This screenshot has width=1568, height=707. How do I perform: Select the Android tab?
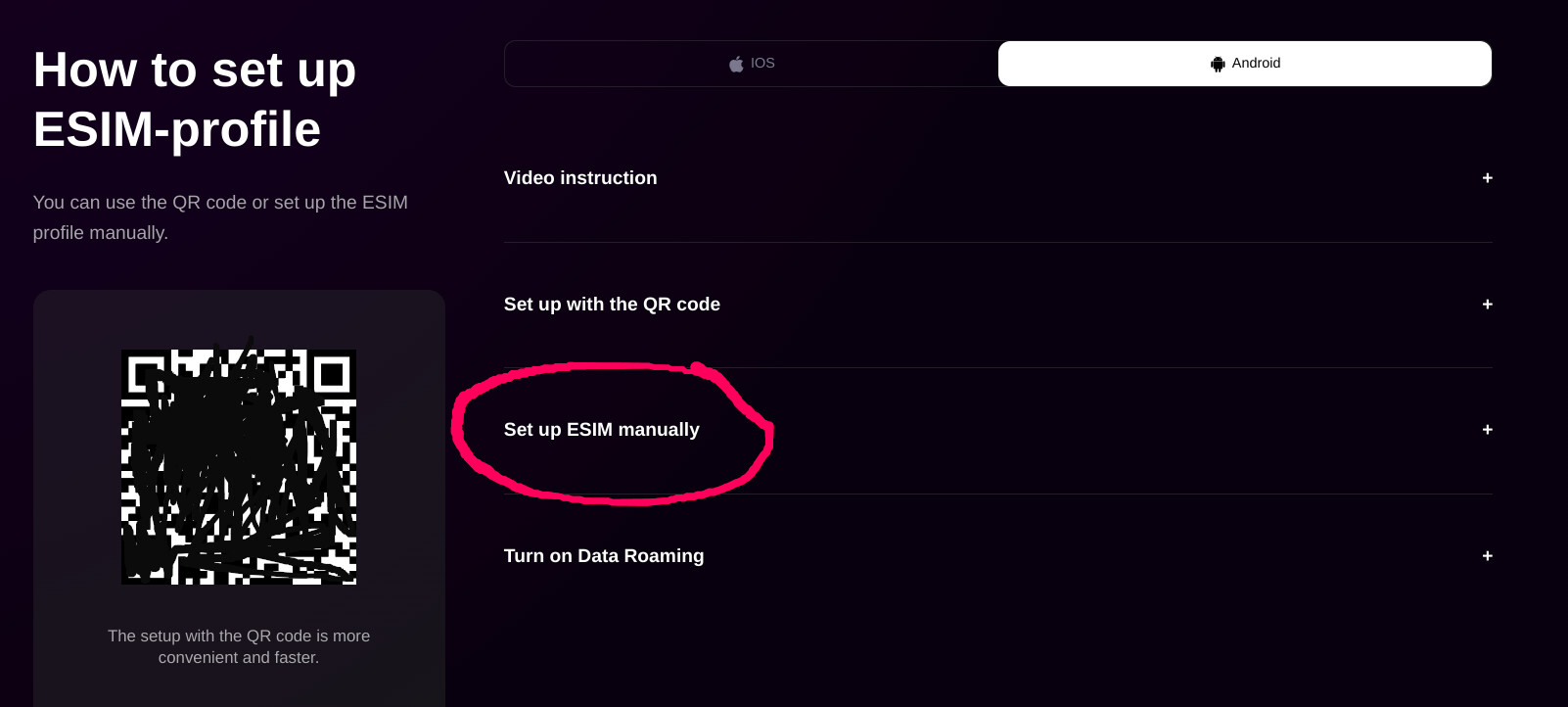pyautogui.click(x=1245, y=64)
